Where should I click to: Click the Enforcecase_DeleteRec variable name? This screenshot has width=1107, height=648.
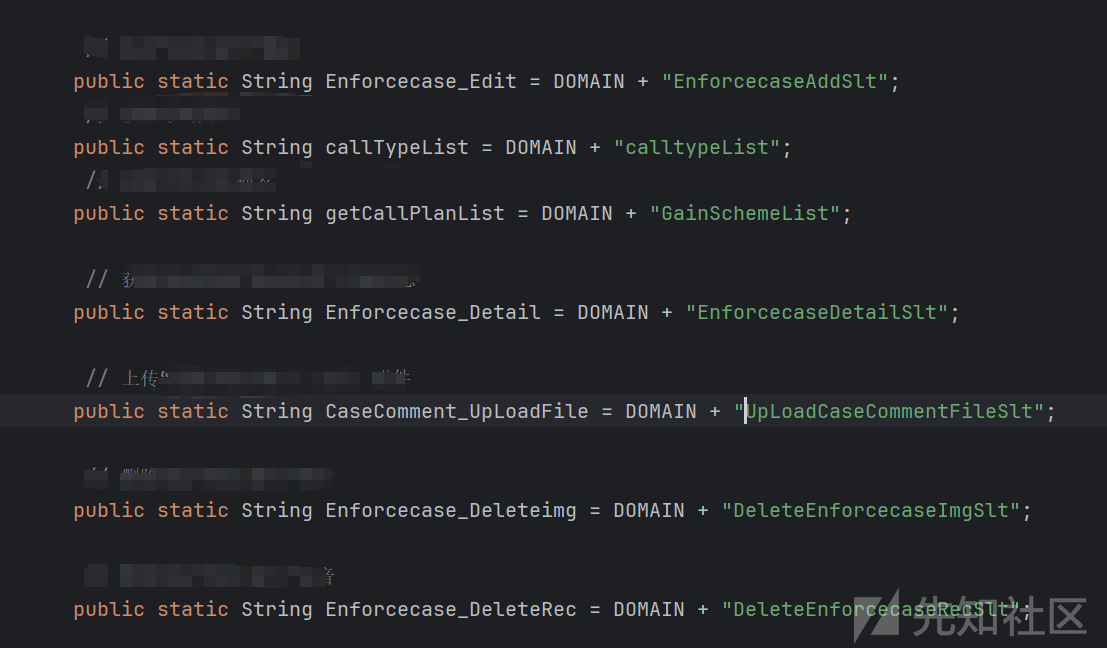click(x=450, y=608)
